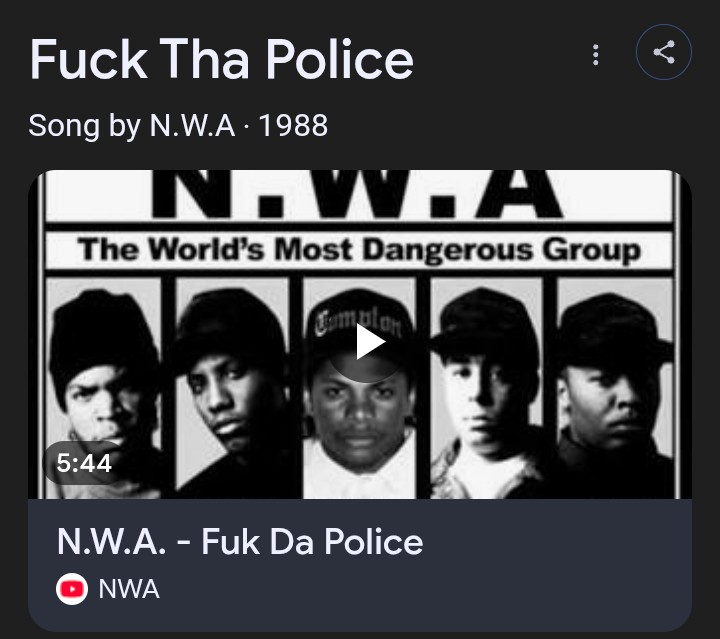
Task: Open the "N.W.A. - Fuk Da Police" video title
Action: tap(240, 542)
